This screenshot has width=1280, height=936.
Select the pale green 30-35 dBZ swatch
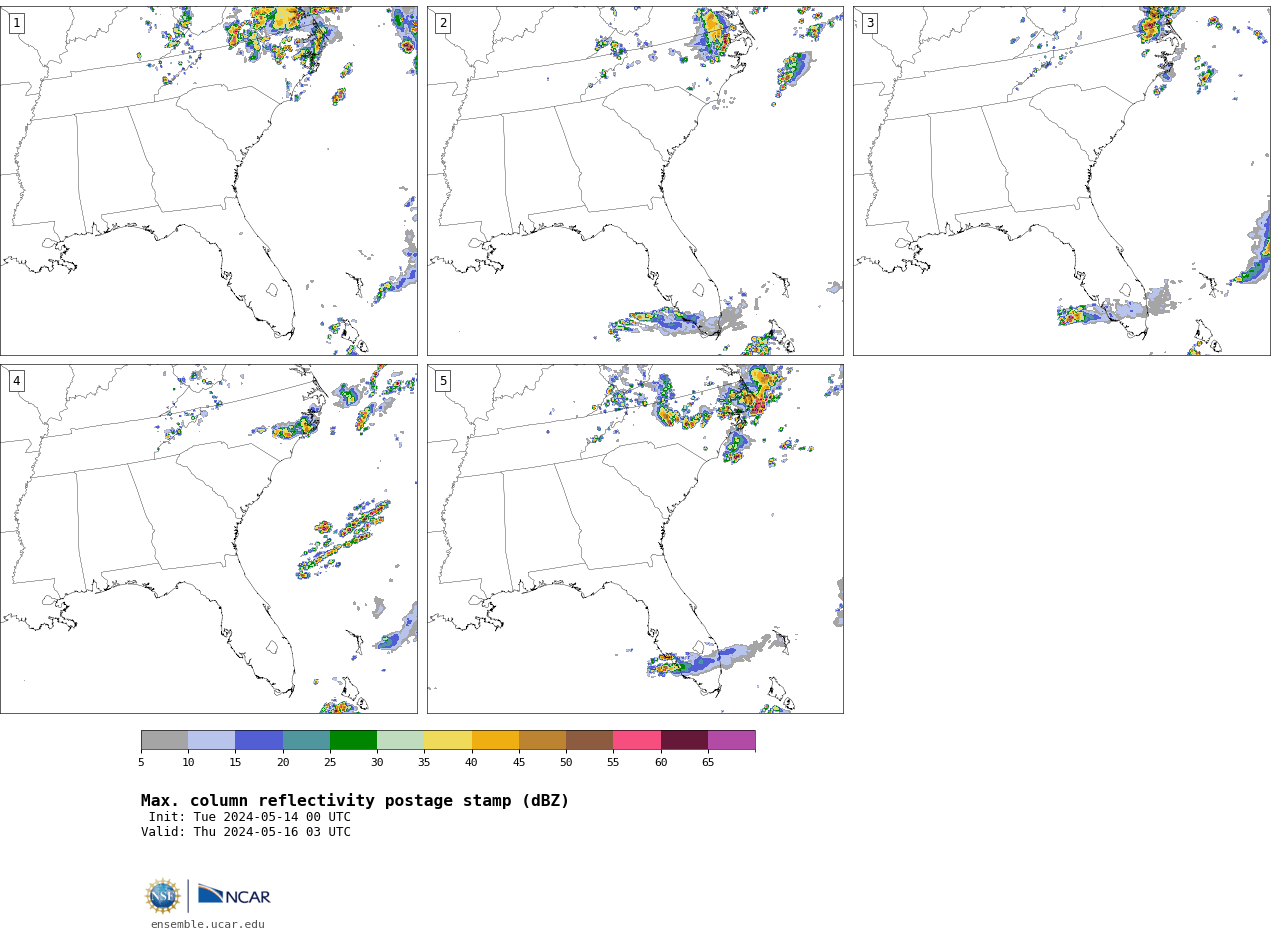point(400,740)
